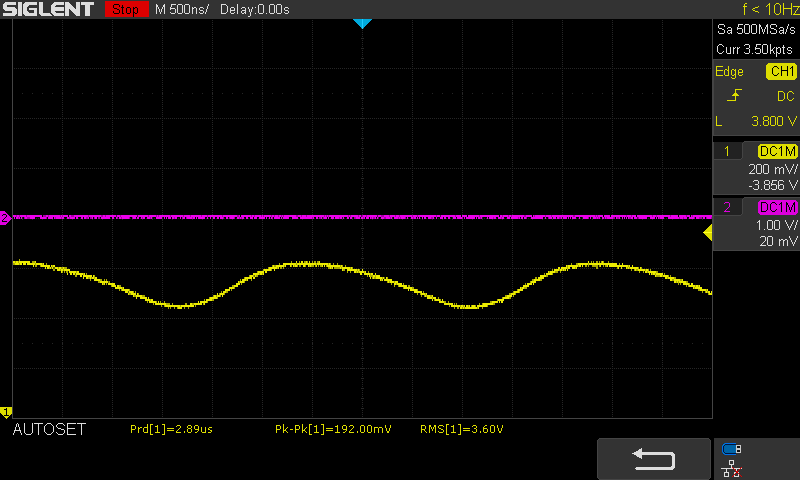Click channel 2 DC1M coupling badge
The width and height of the screenshot is (800, 480).
point(777,207)
